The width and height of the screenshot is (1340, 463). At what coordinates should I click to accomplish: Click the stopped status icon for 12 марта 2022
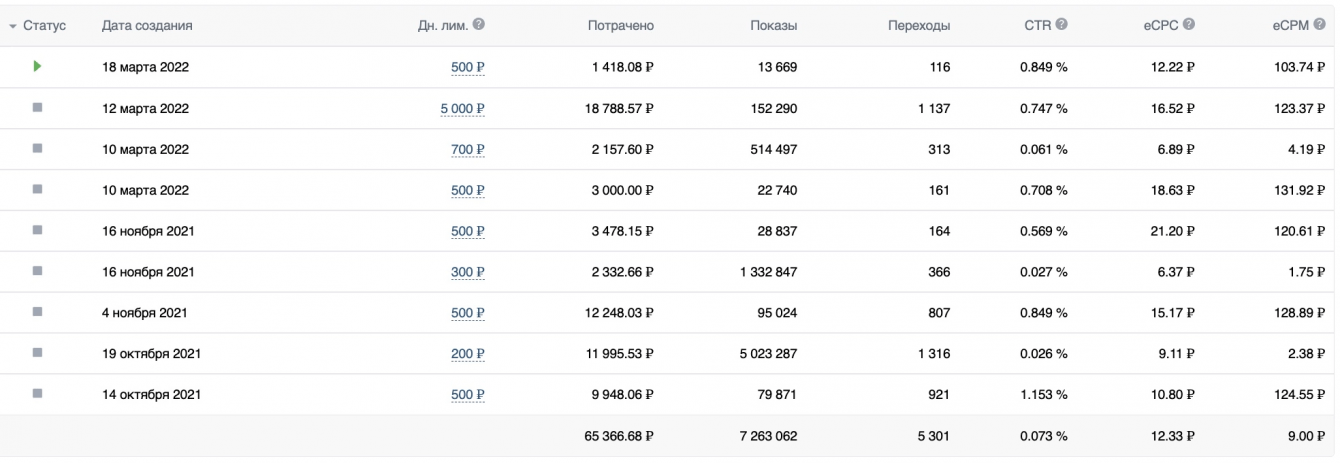coord(38,108)
